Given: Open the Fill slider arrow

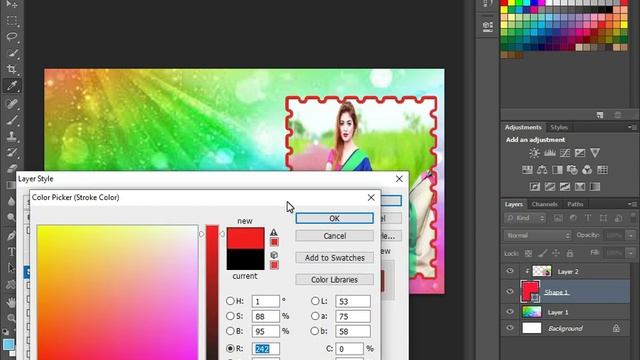Looking at the screenshot, I should pos(631,253).
